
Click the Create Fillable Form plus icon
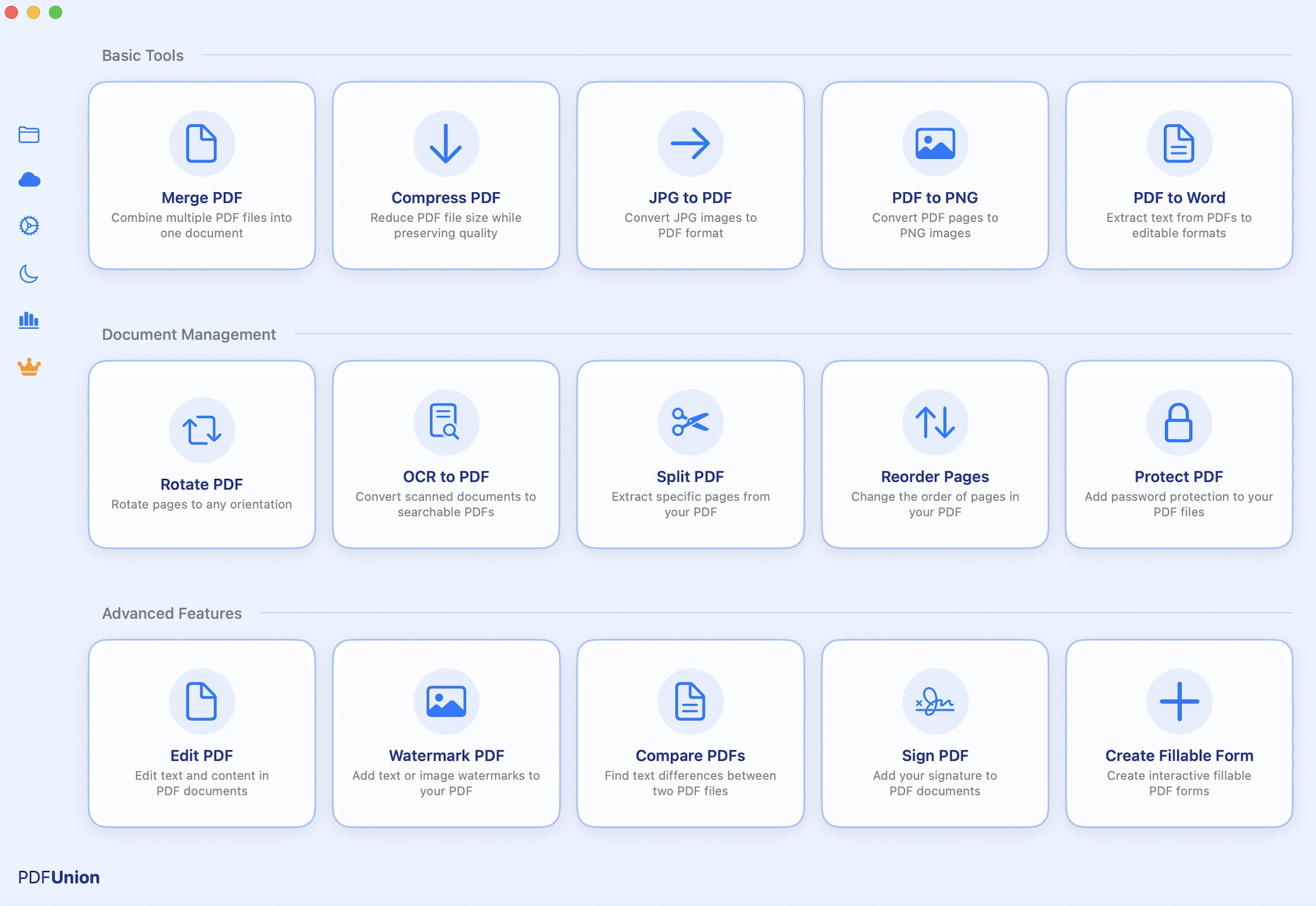pos(1179,701)
